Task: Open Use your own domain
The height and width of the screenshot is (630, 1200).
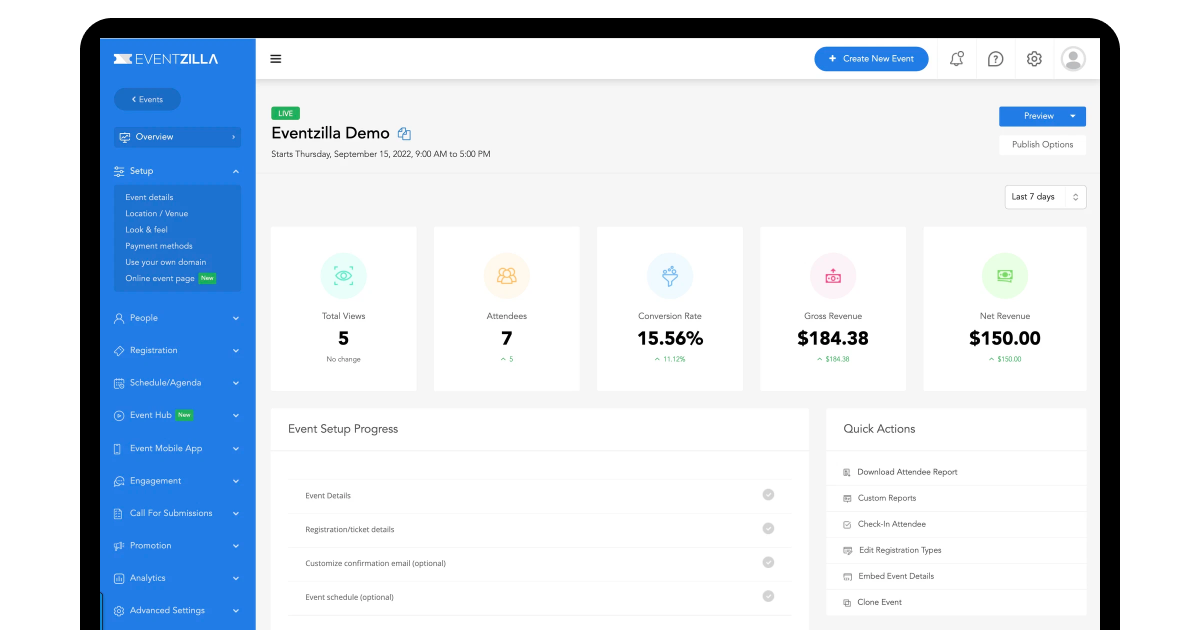Action: (x=166, y=262)
